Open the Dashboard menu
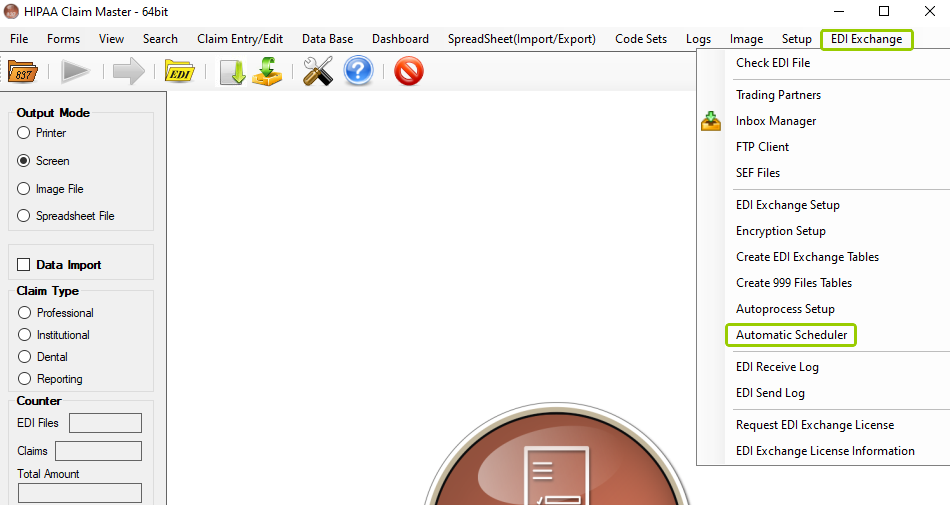The image size is (950, 505). pos(400,39)
